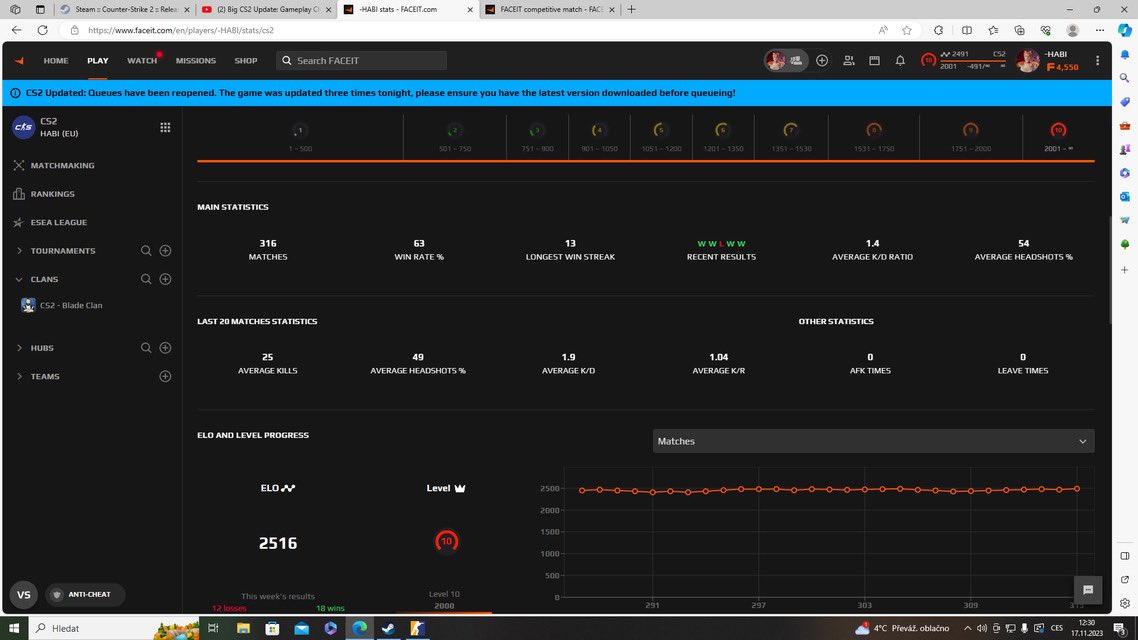Screen dimensions: 1138x640
Task: Click the last data point on the ELO chart
Action: 1077,489
